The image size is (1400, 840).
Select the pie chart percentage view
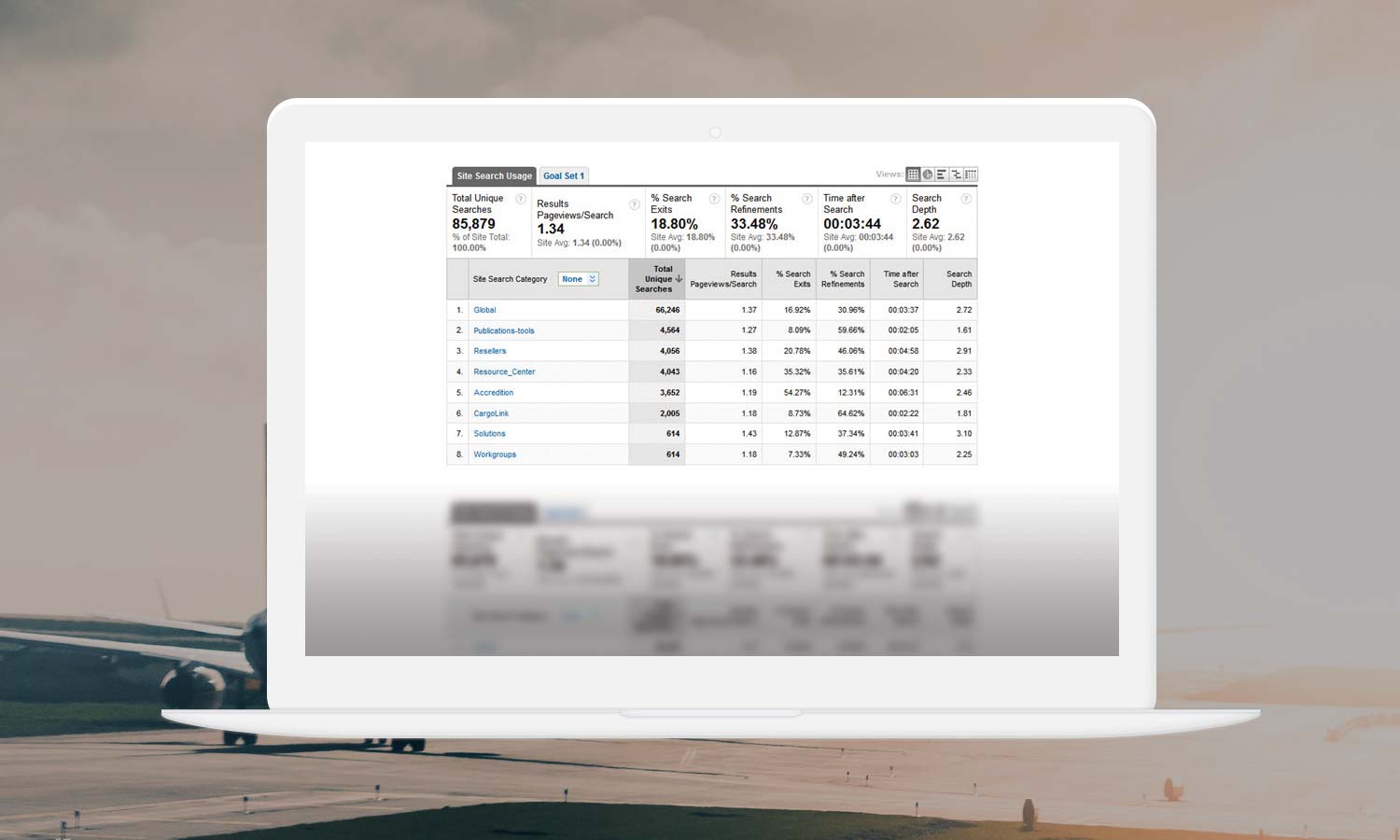[928, 175]
